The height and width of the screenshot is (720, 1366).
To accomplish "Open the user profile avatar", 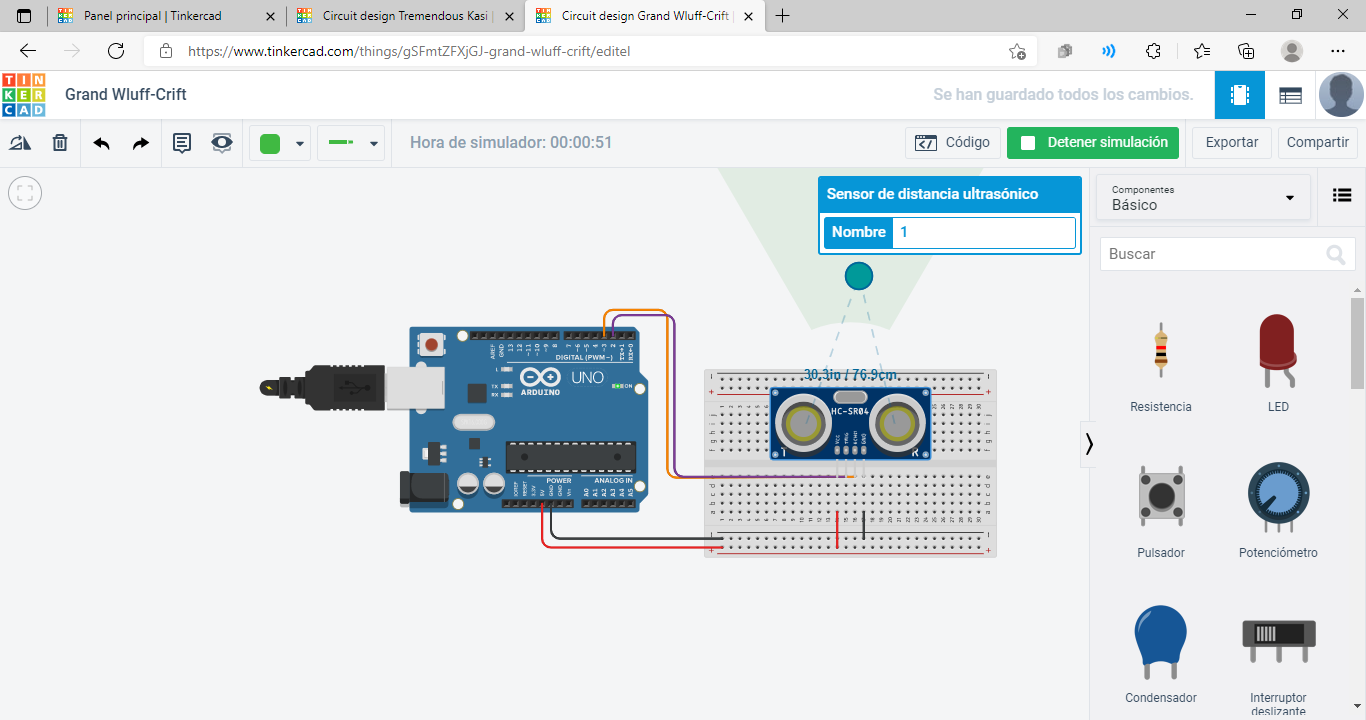I will click(1341, 95).
